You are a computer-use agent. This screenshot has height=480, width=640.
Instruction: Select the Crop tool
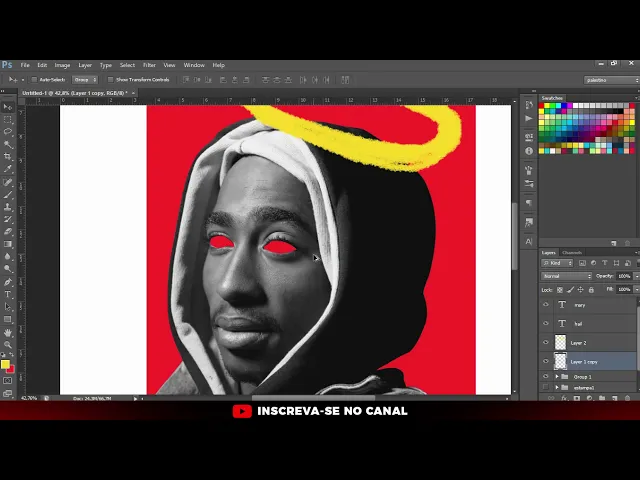click(8, 157)
